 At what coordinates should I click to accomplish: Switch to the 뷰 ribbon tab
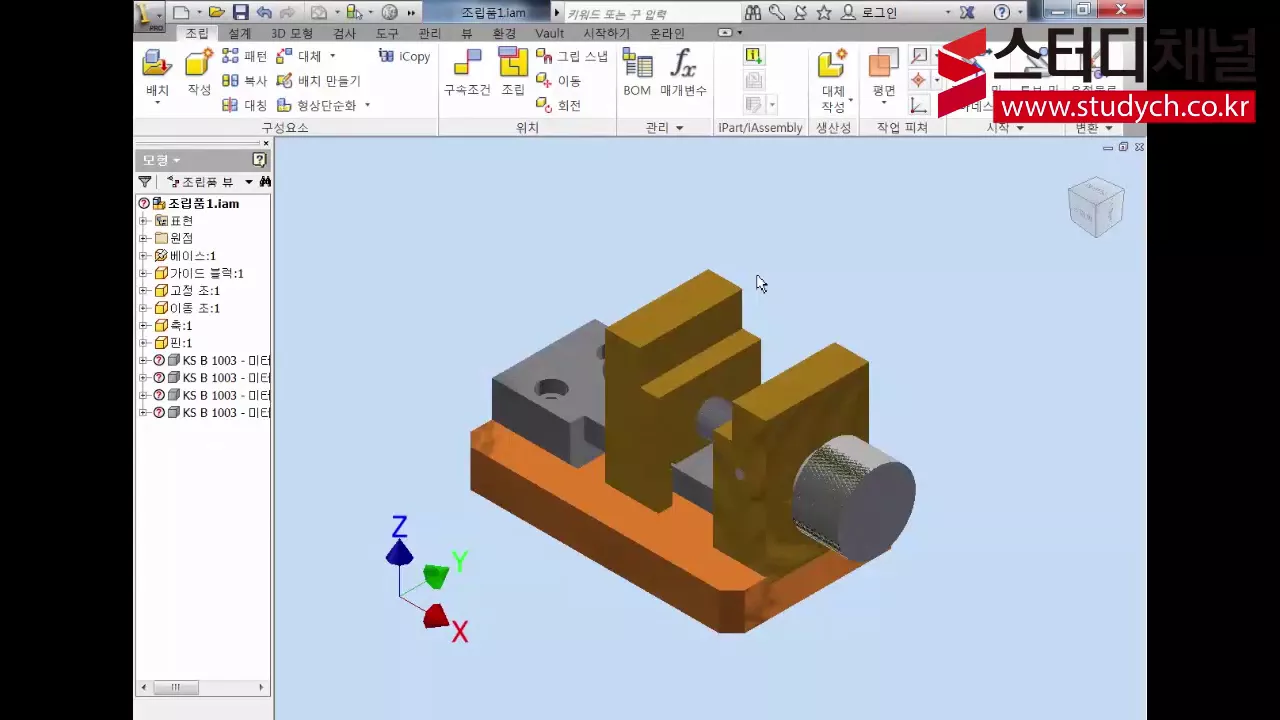467,33
